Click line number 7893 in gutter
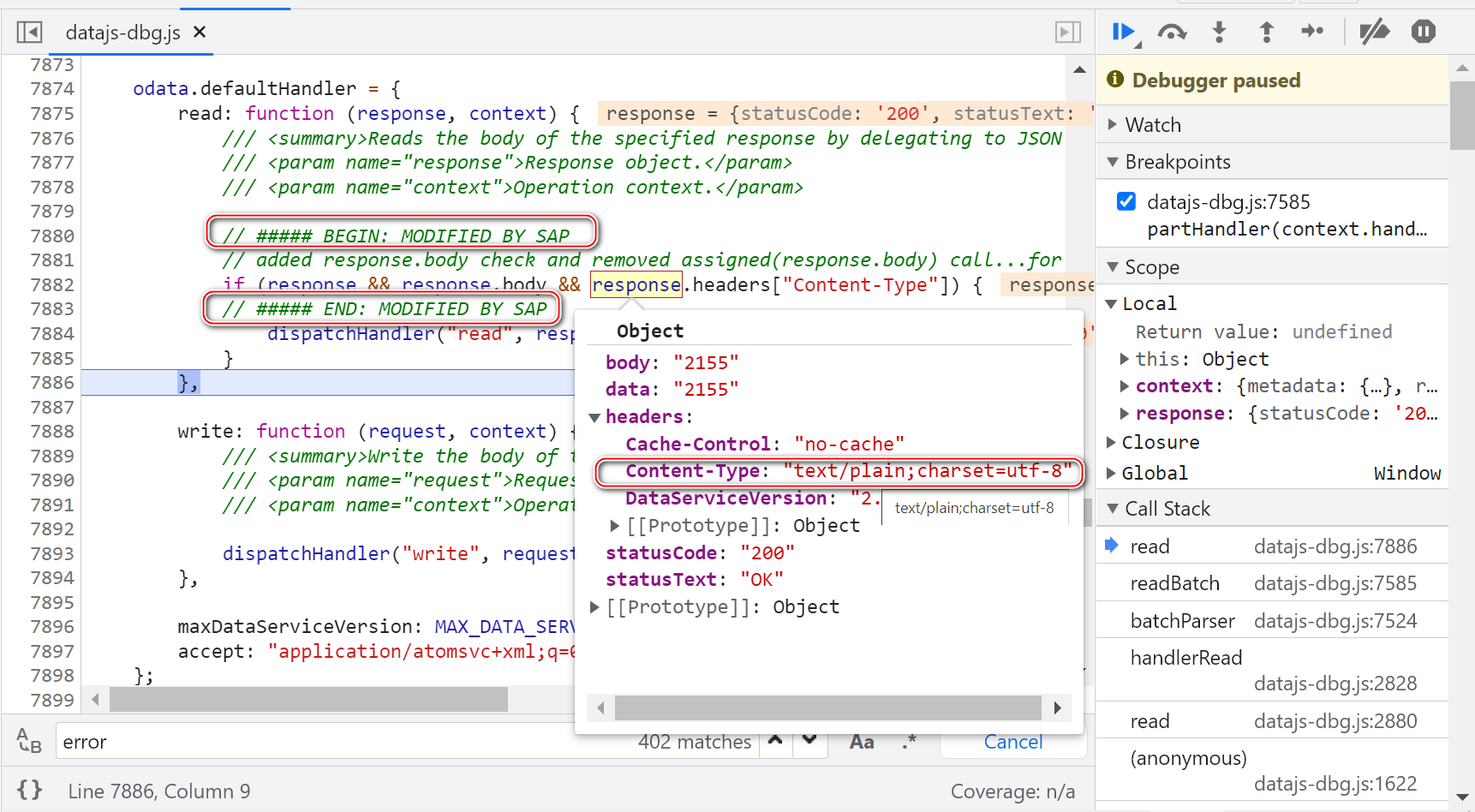This screenshot has height=812, width=1475. pyautogui.click(x=52, y=554)
